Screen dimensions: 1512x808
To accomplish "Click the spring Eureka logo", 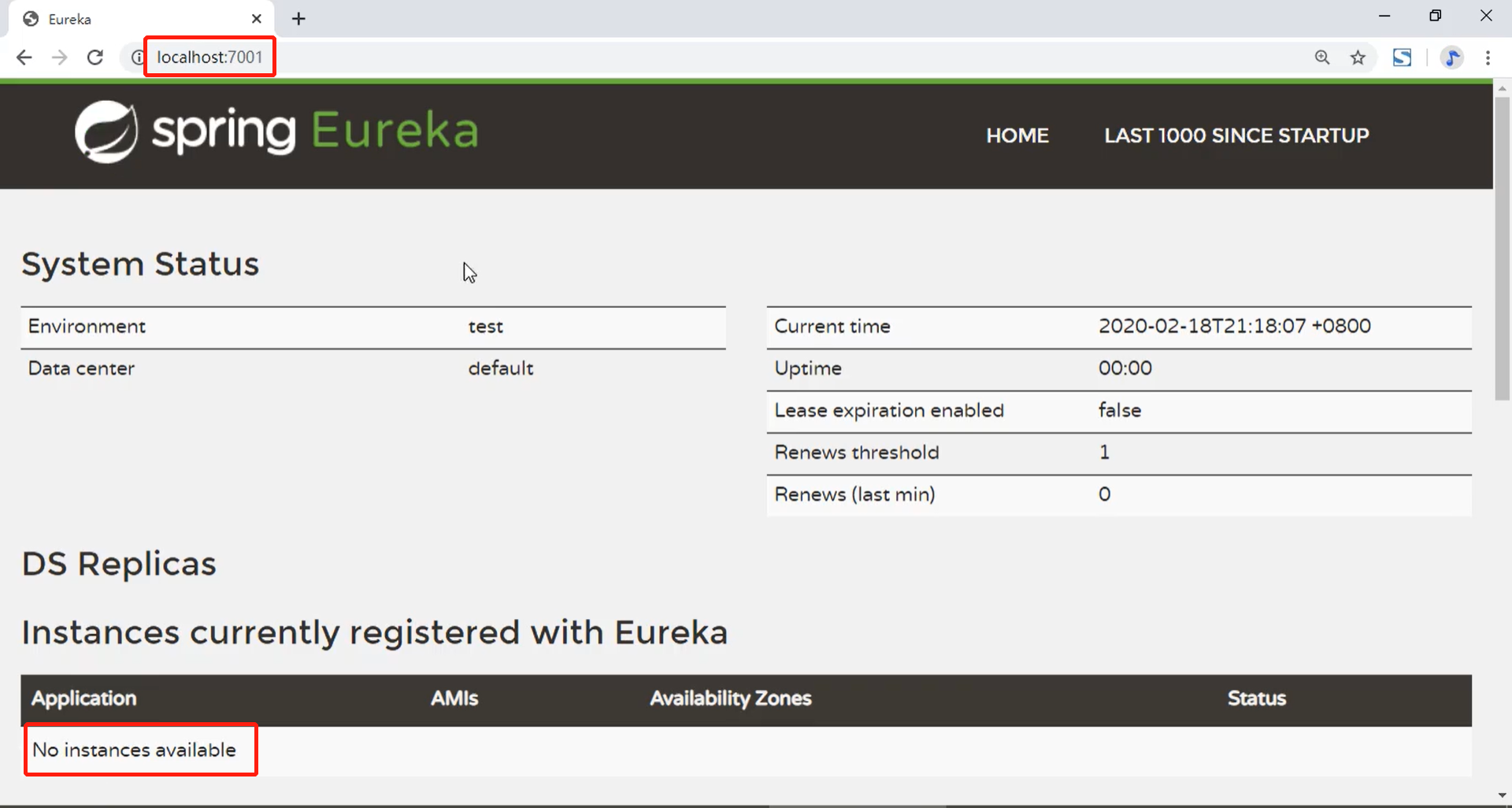I will 276,132.
